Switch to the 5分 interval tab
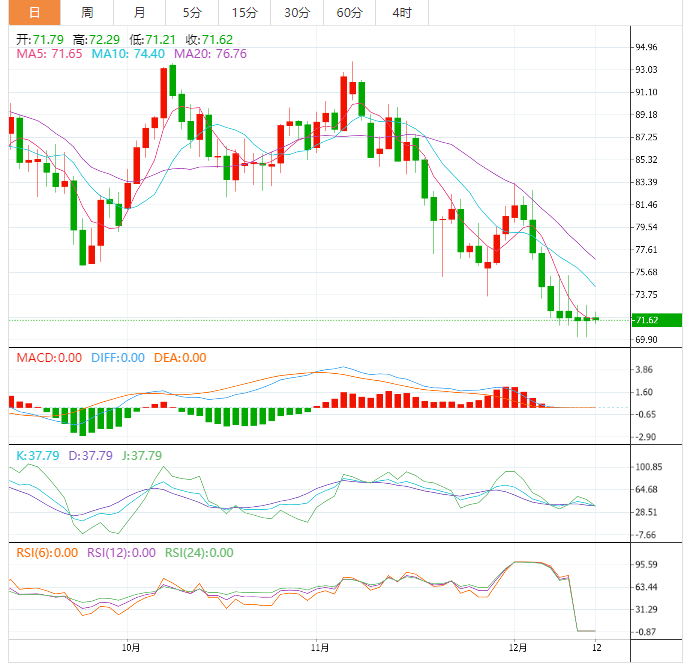The width and height of the screenshot is (694, 670). click(x=191, y=12)
